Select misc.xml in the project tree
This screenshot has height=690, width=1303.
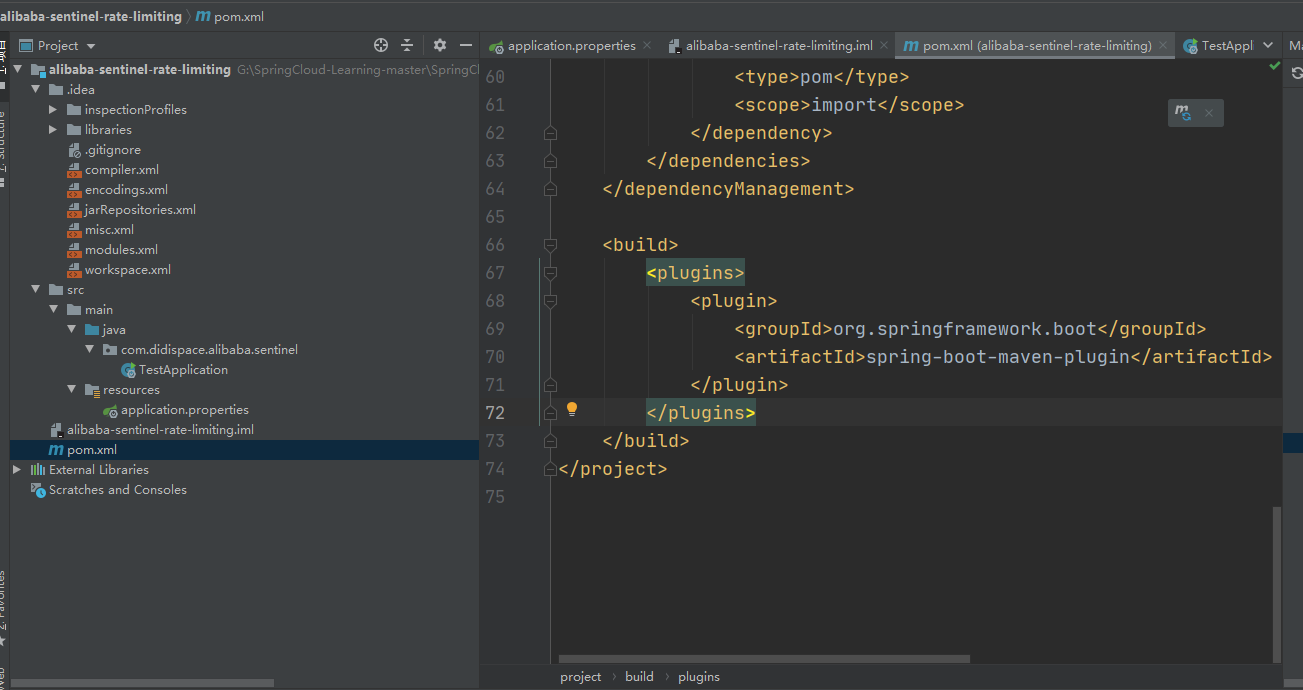[109, 230]
